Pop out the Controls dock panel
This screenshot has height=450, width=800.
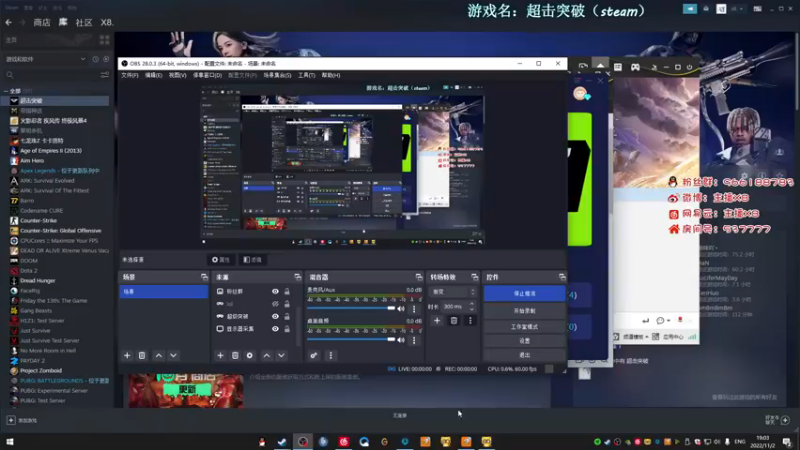point(562,277)
